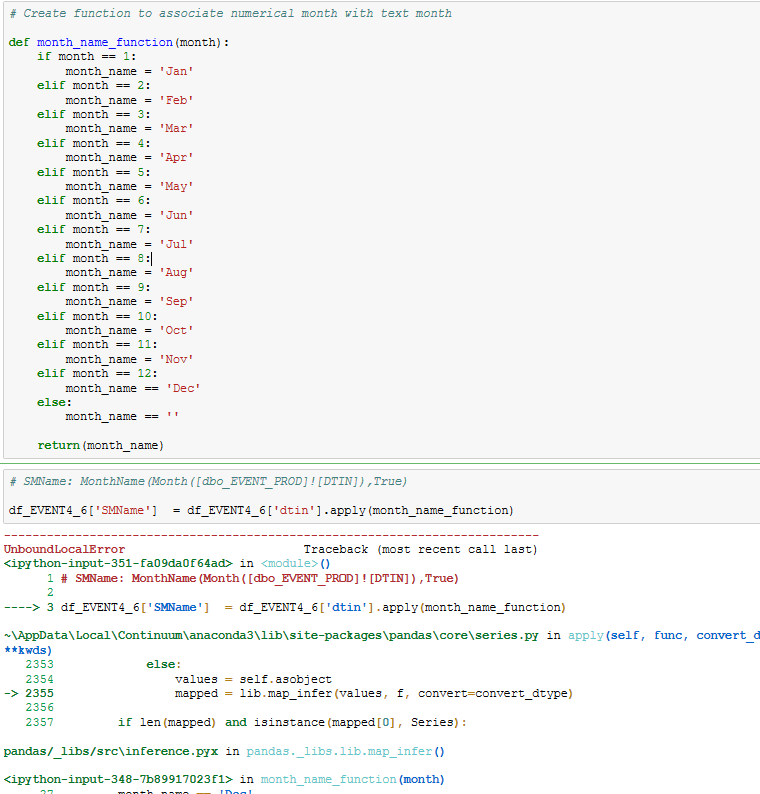760x794 pixels.
Task: Click the line month_name == ''
Action: 122,416
